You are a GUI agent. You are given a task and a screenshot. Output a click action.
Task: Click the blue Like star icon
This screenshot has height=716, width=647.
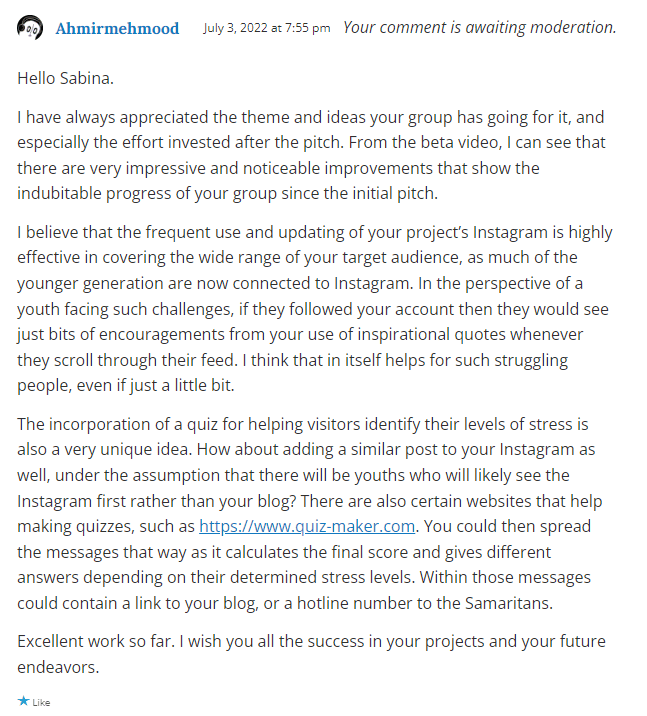pos(23,700)
